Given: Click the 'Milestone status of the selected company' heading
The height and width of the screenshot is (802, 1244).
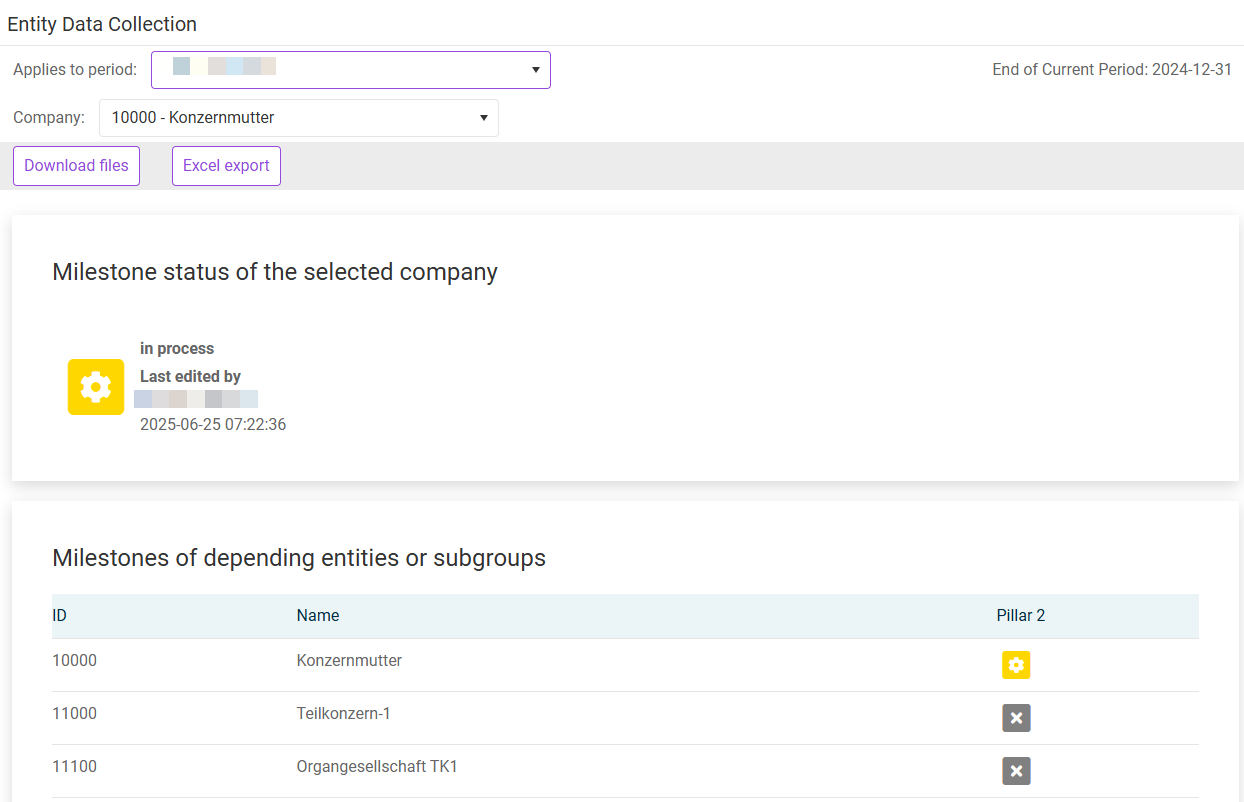Looking at the screenshot, I should click(275, 272).
